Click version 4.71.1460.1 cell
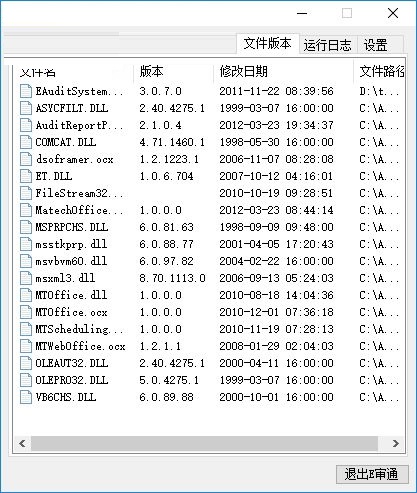Screen dimensions: 417x493 (172, 142)
